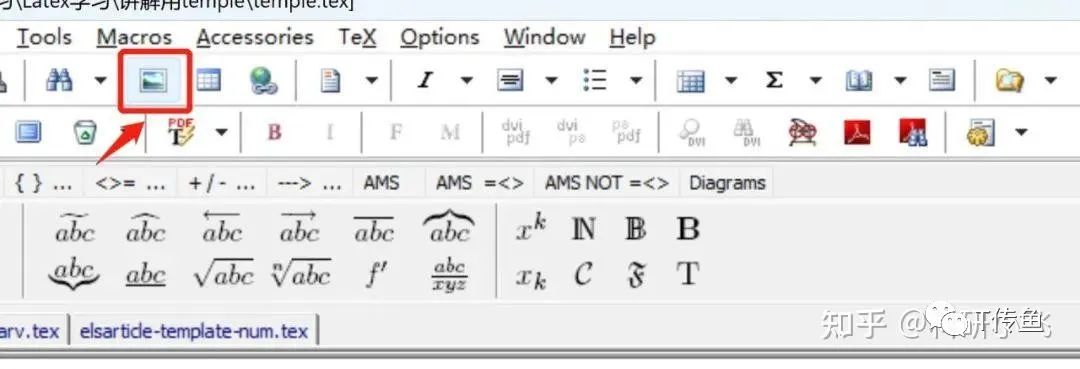Toggle the bold B toolbar button
The height and width of the screenshot is (369, 1080).
(x=274, y=131)
